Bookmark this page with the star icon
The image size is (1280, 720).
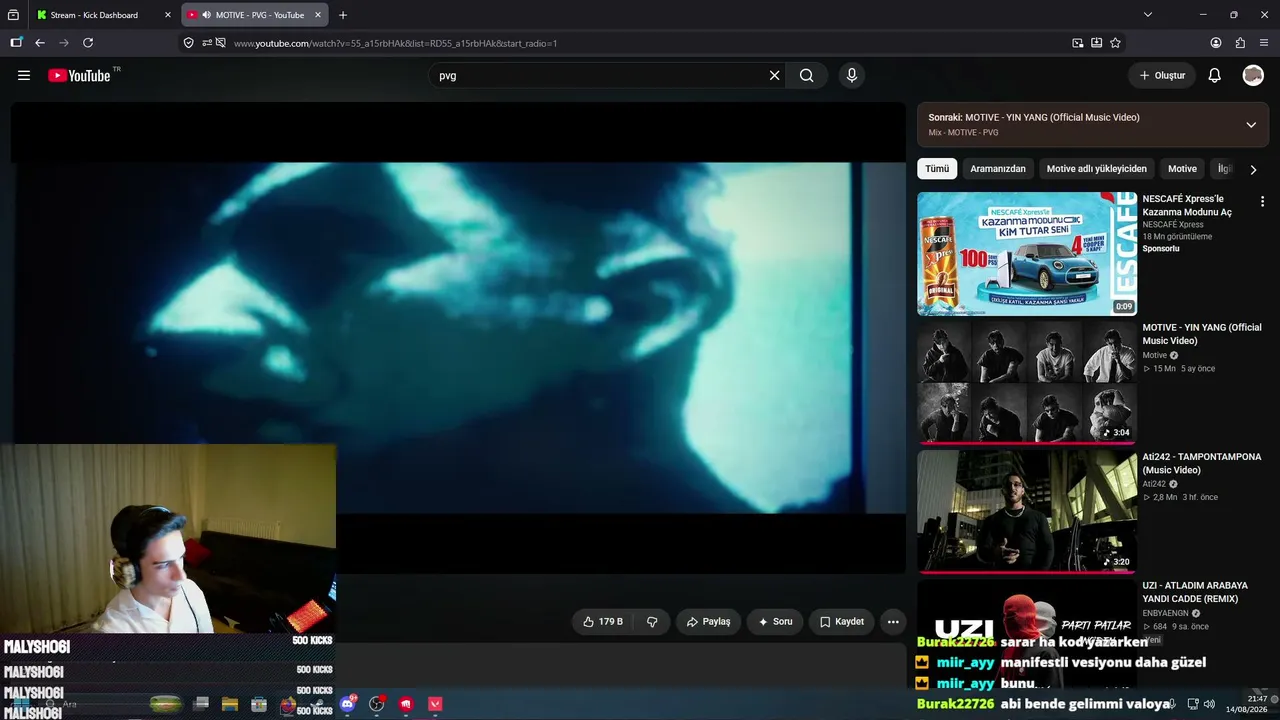point(1115,43)
